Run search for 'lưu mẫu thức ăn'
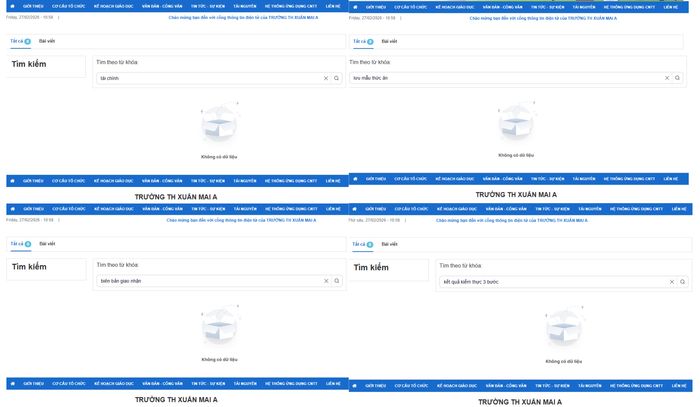Image resolution: width=700 pixels, height=407 pixels. pos(679,78)
